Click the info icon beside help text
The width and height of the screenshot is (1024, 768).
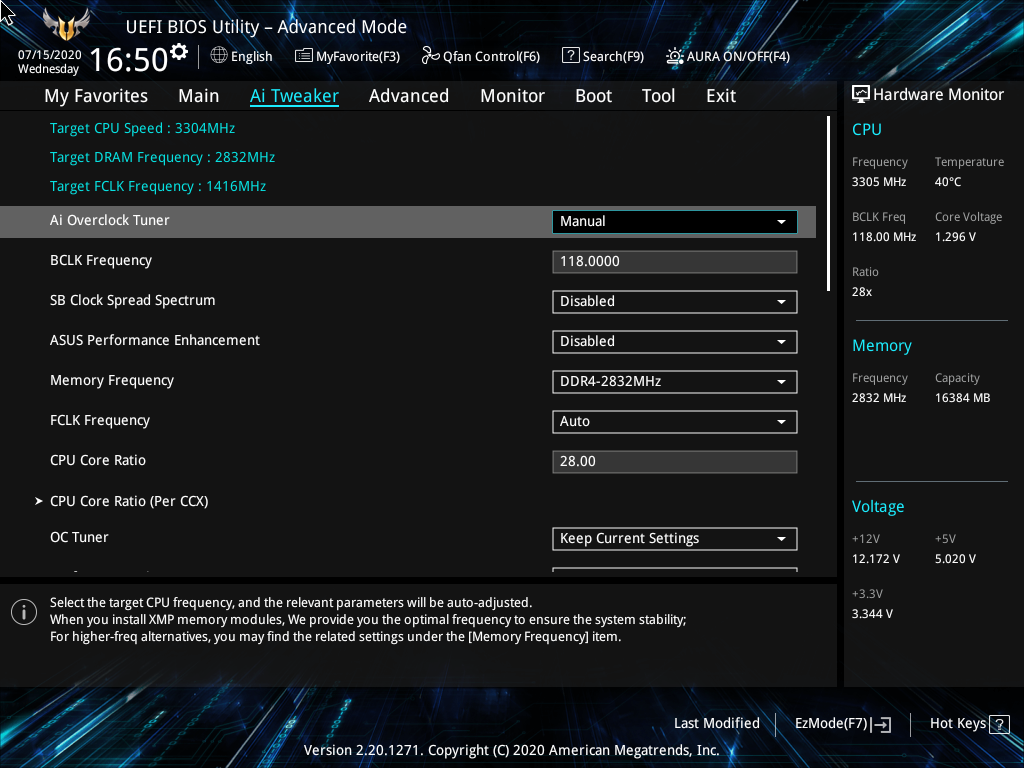click(24, 612)
